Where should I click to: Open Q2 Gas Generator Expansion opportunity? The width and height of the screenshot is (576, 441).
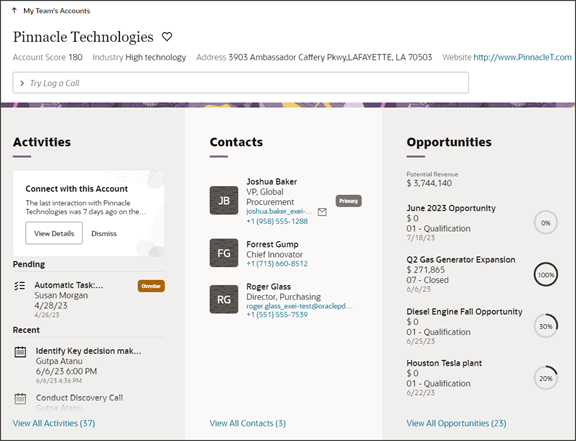point(461,259)
